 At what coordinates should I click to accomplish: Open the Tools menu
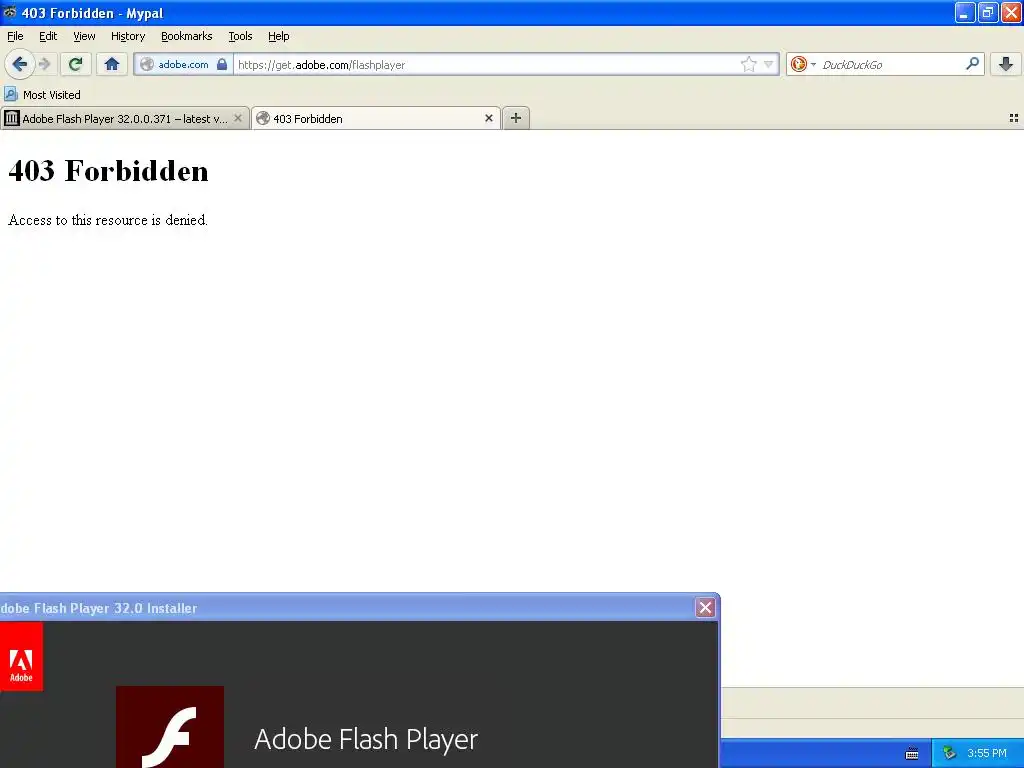coord(240,36)
